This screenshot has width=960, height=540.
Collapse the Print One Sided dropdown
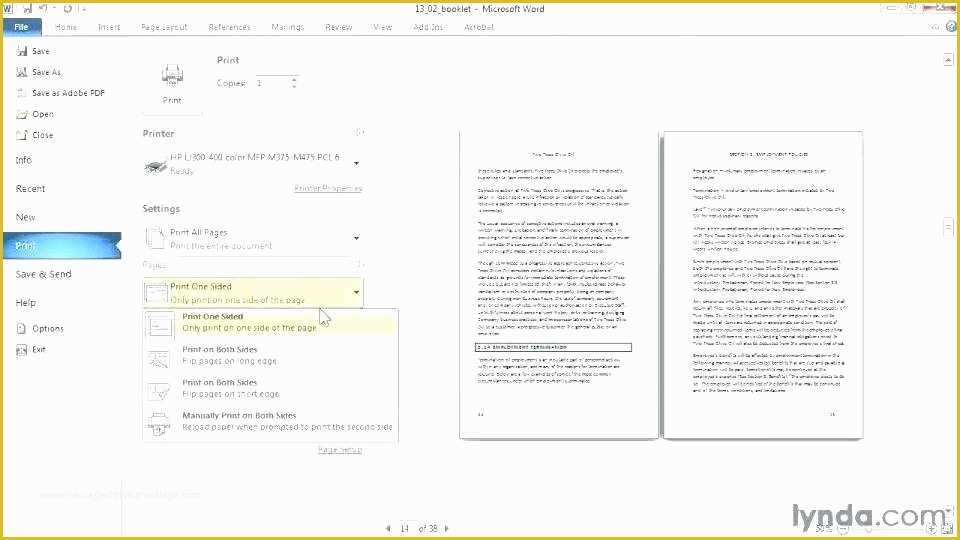pos(252,293)
